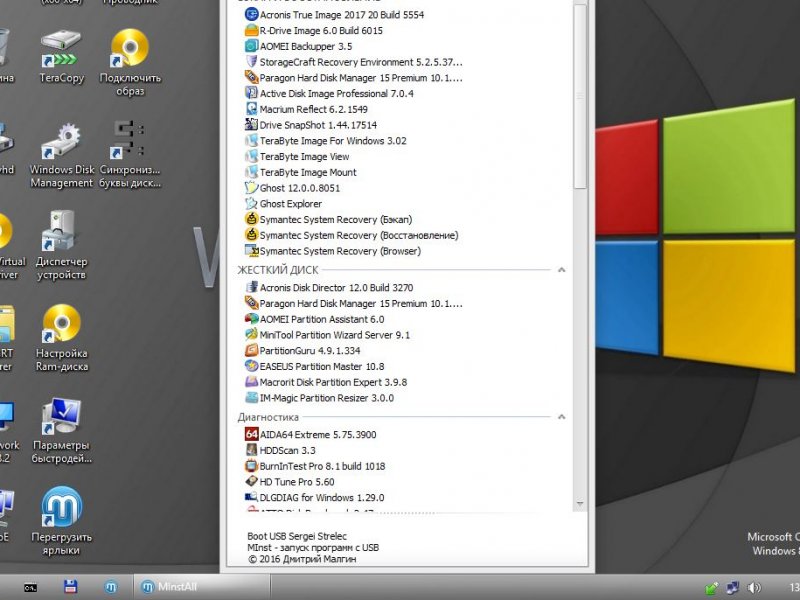Start PartitionGuru 4.9.1.334 icon

[x=252, y=351]
